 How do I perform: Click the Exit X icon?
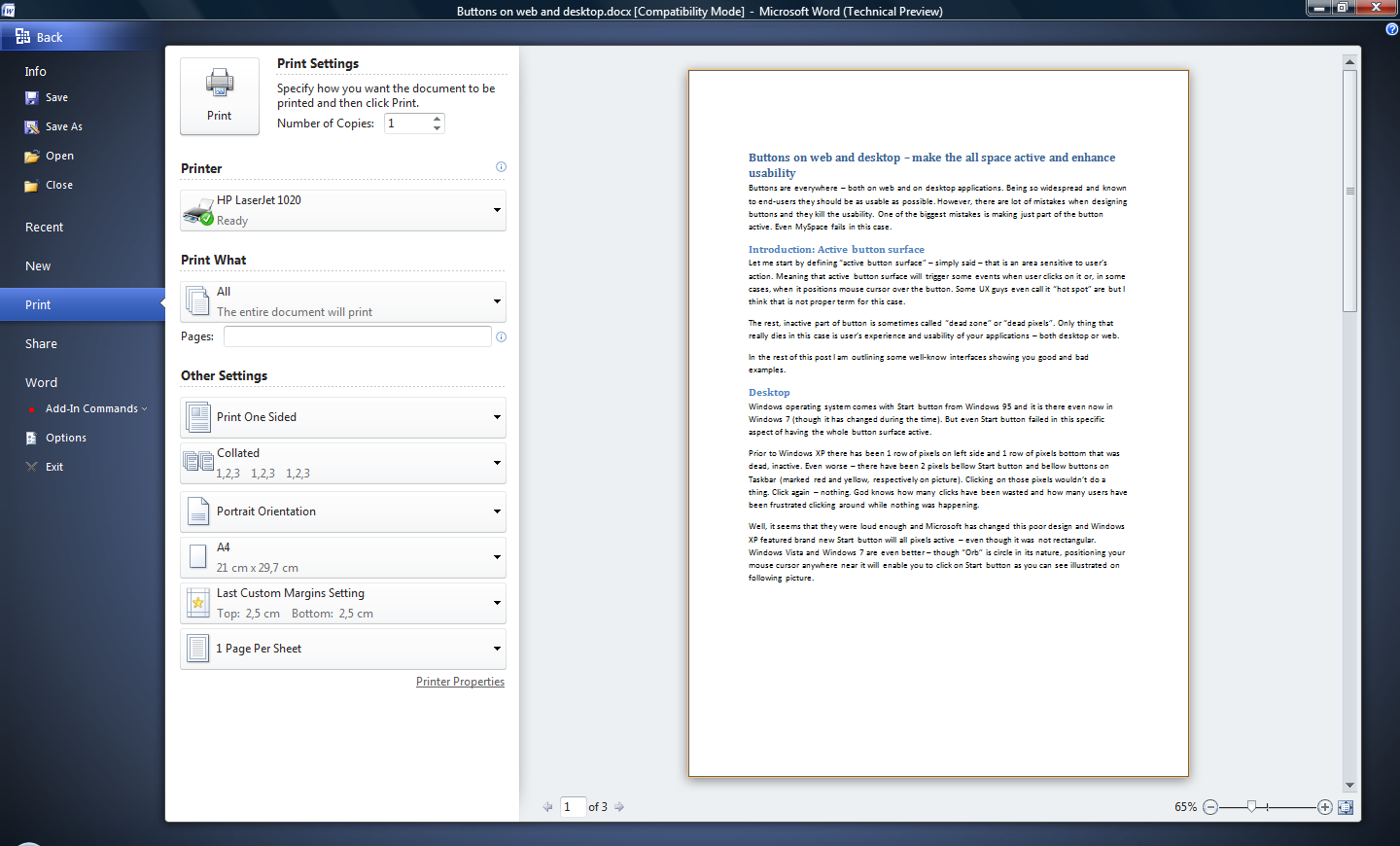[x=31, y=467]
